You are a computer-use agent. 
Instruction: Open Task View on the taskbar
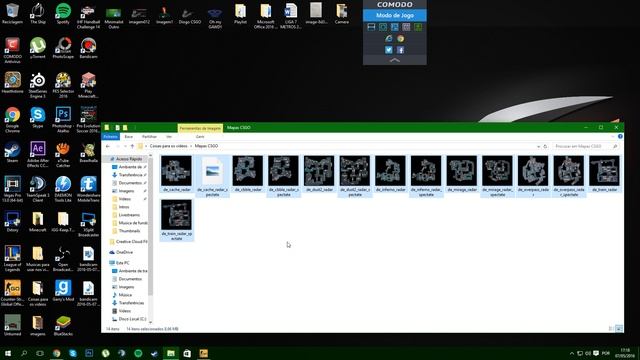(40, 353)
